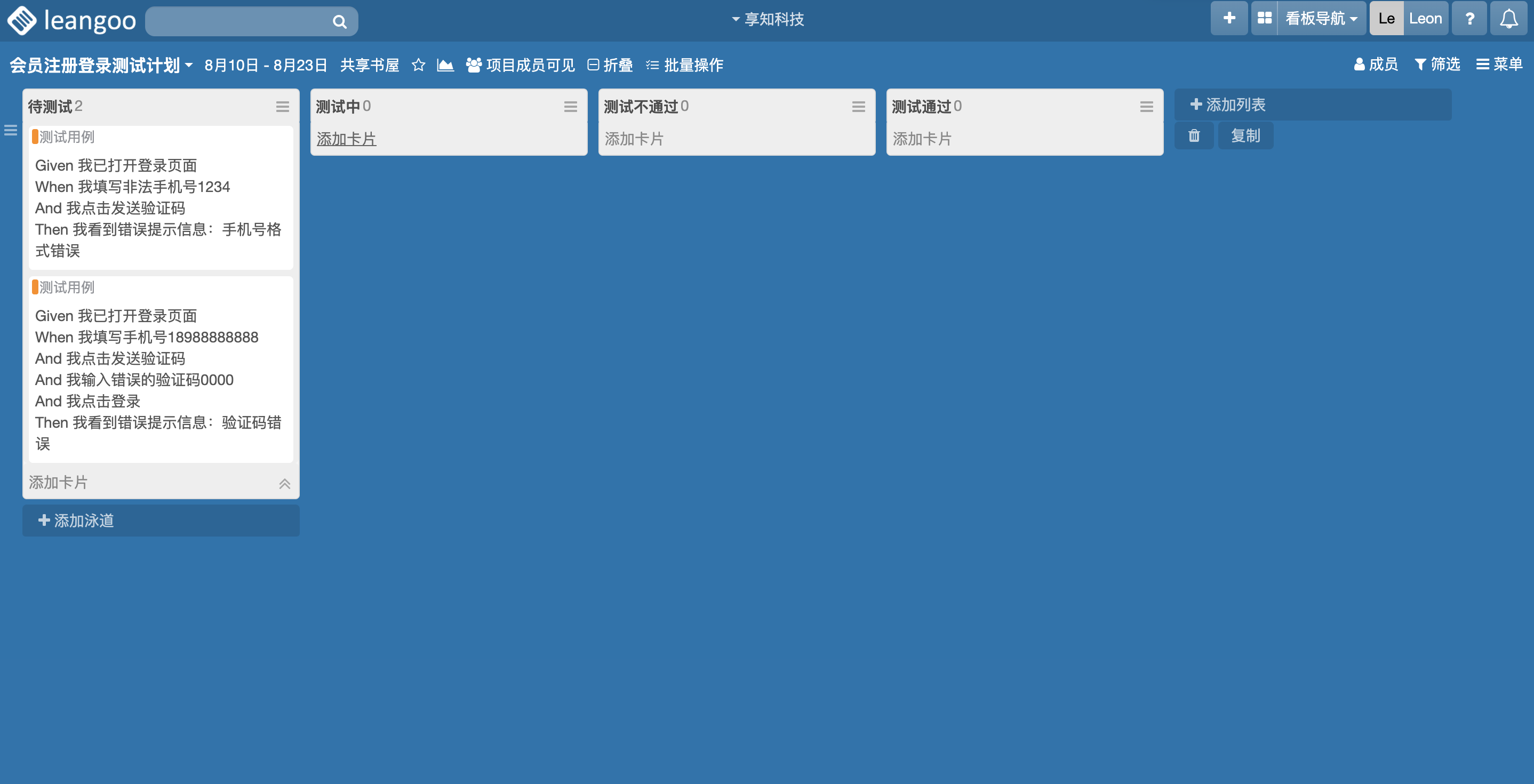This screenshot has height=784, width=1534.
Task: Open the 测试通过 list menu icon
Action: pos(1146,107)
